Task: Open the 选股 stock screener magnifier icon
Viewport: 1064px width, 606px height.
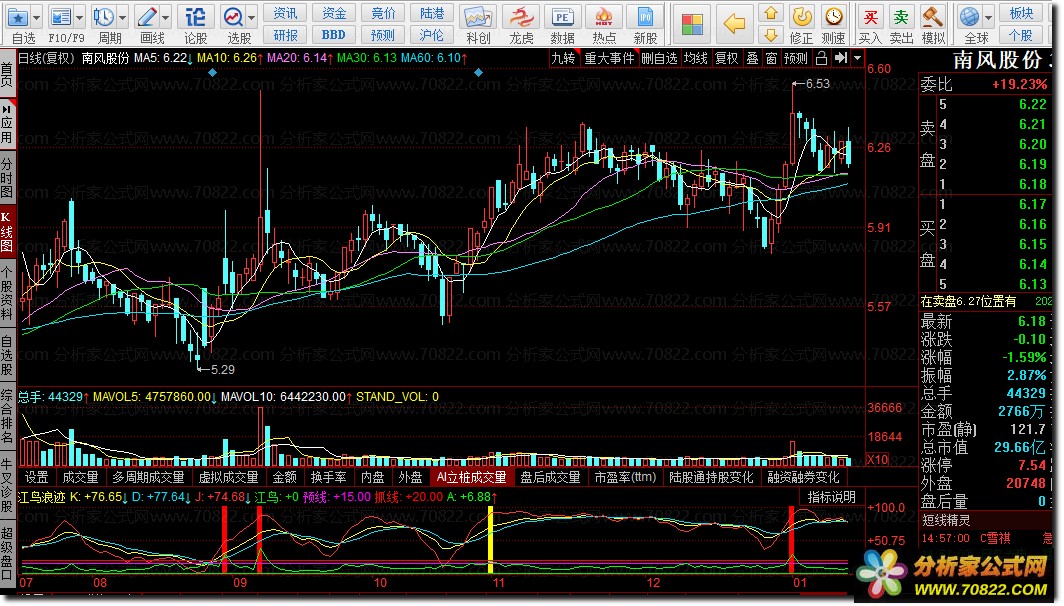Action: [x=233, y=17]
